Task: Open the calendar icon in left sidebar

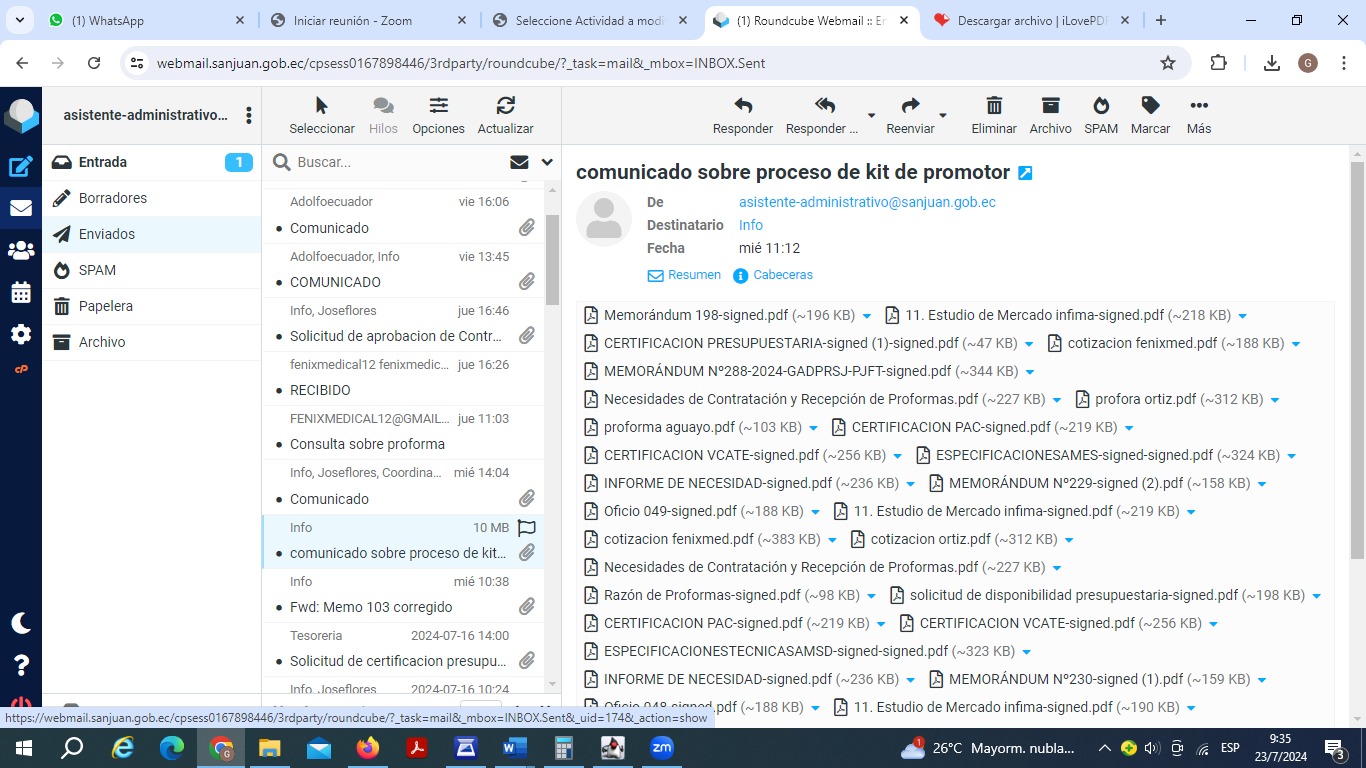Action: pos(21,293)
